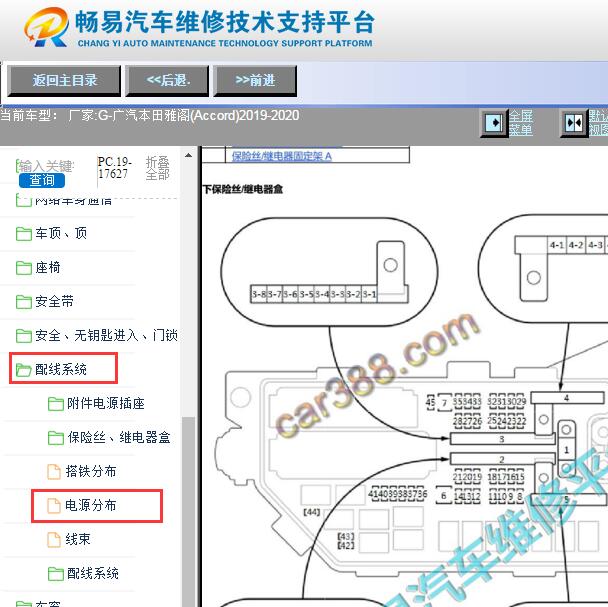Click the full-screen menu arrow icon
The image size is (608, 607).
point(494,123)
